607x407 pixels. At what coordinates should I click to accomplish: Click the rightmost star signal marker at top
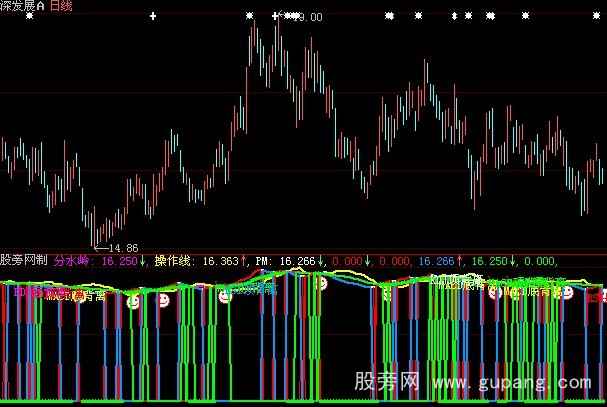pos(596,16)
